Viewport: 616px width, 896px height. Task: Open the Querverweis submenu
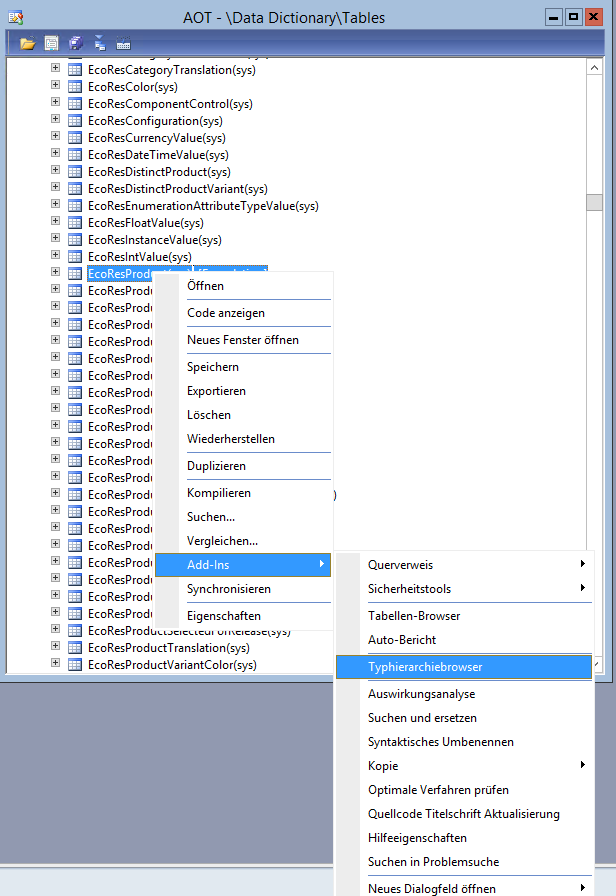coord(464,565)
